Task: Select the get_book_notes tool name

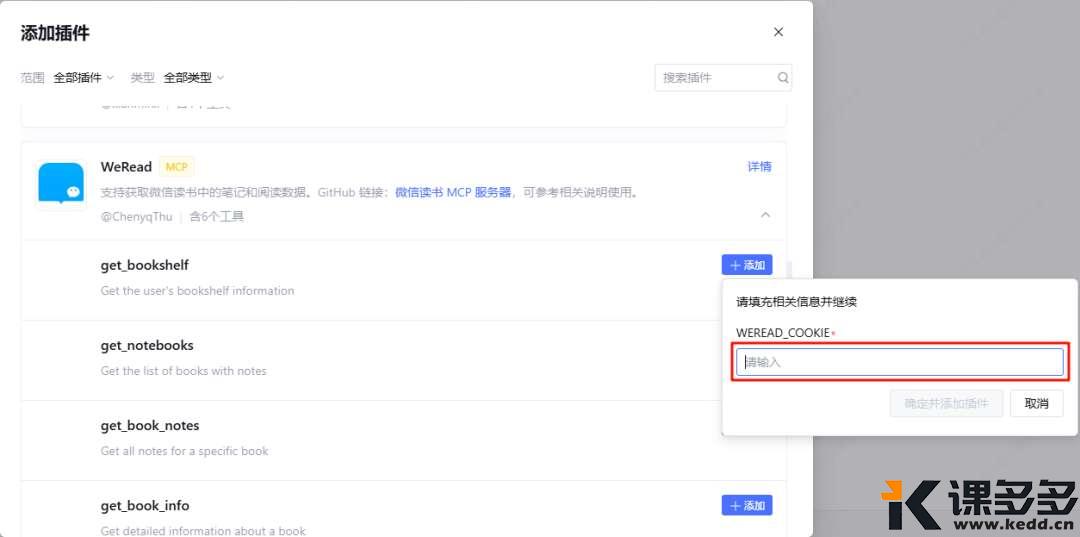Action: pos(149,425)
